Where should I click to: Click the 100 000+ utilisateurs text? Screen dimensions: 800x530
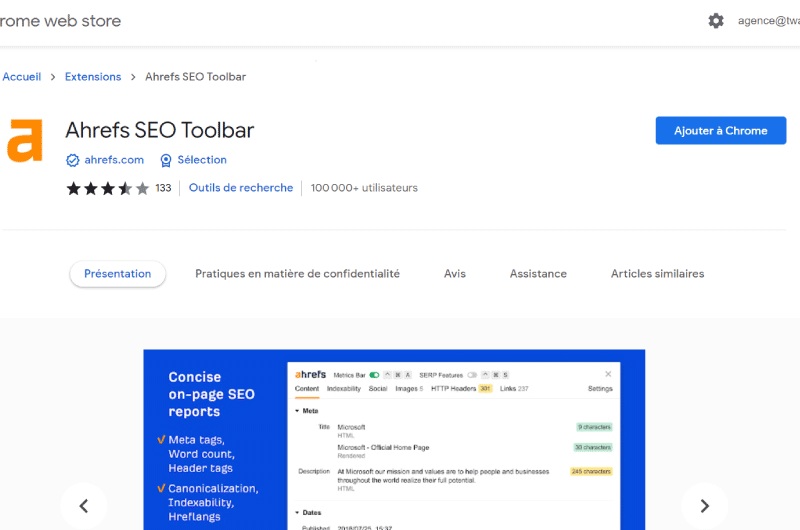tap(364, 188)
